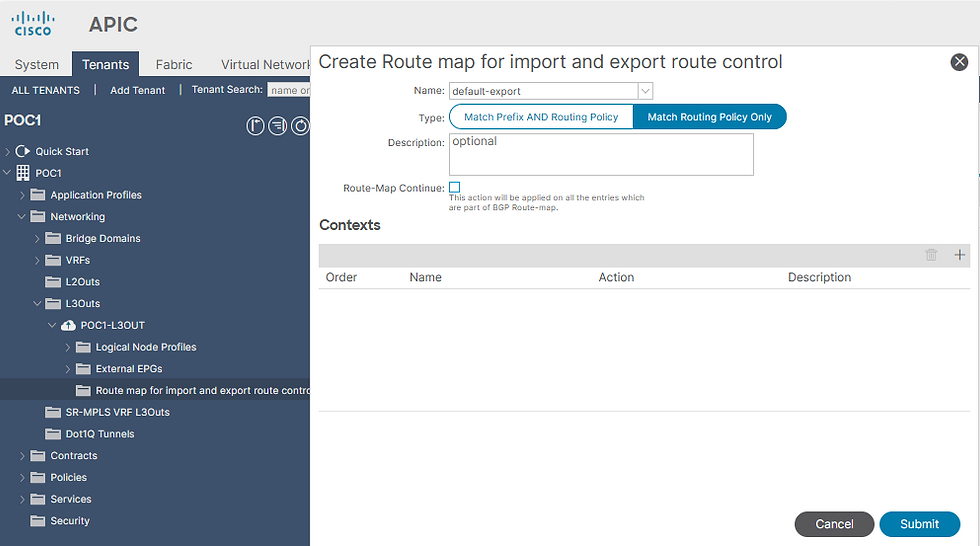
Task: Expand the Quick Start tree node
Action: (x=8, y=151)
